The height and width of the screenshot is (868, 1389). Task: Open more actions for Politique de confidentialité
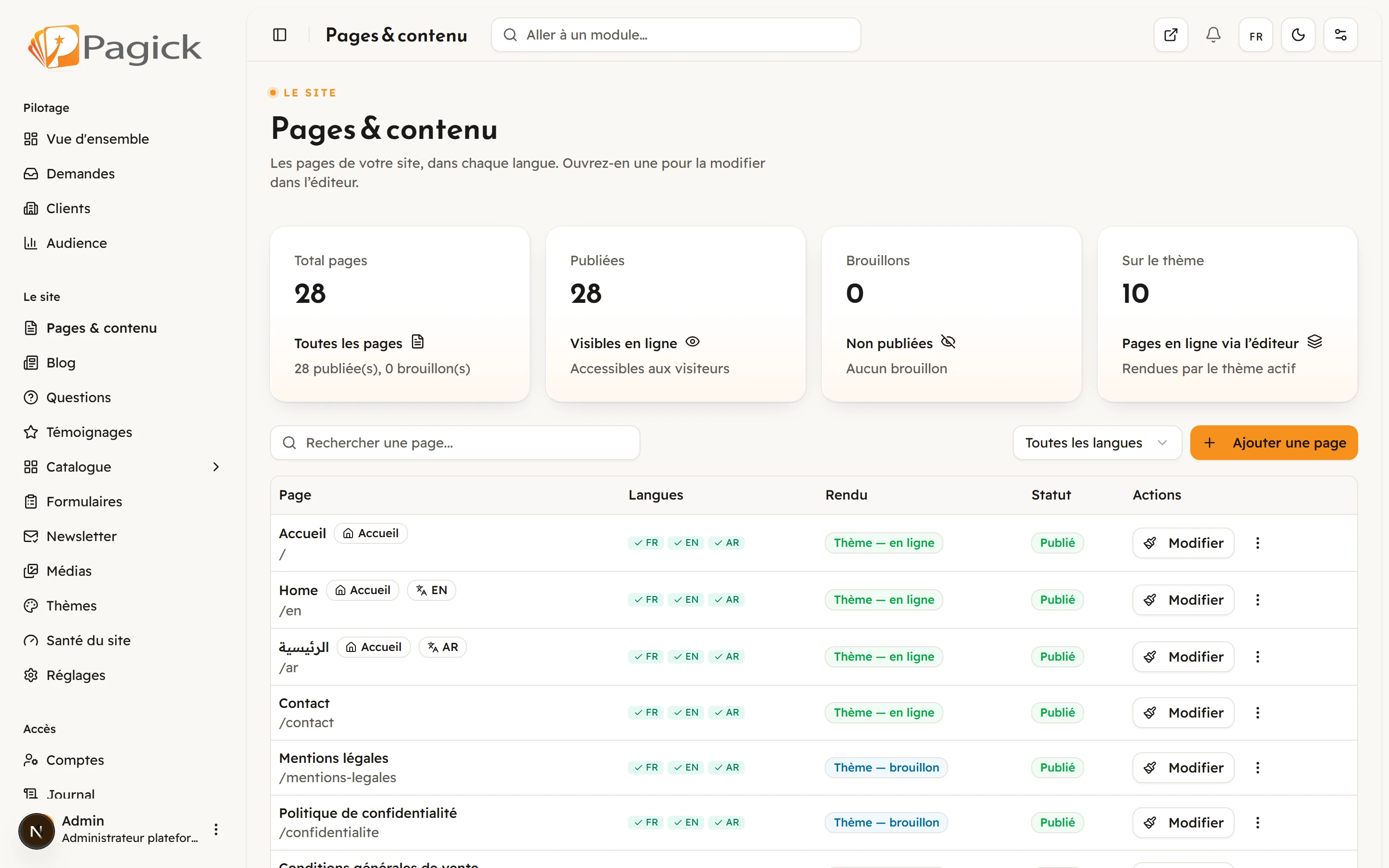pyautogui.click(x=1257, y=823)
